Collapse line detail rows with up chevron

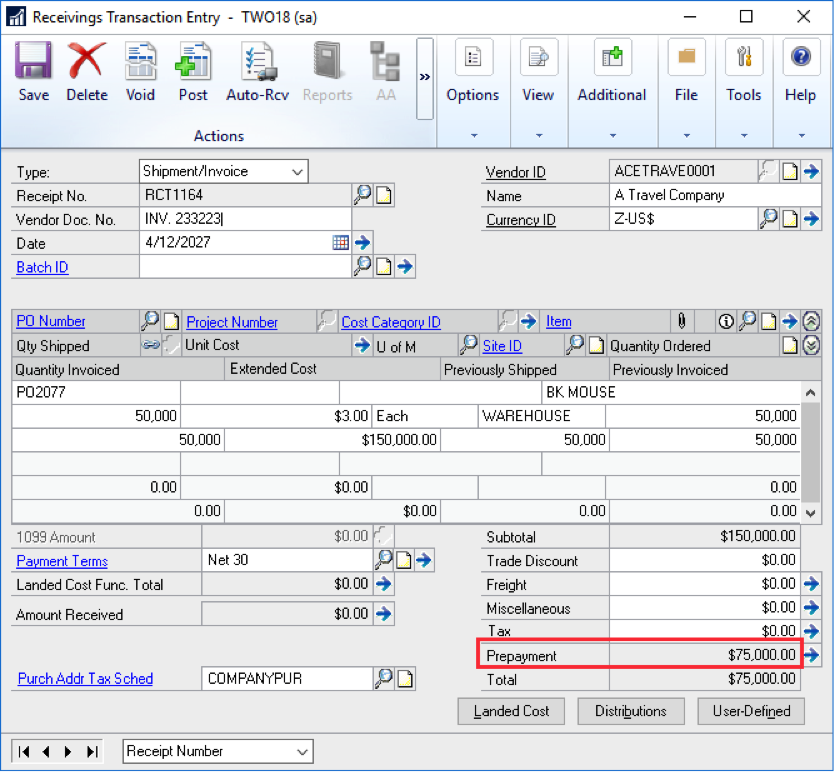(811, 321)
